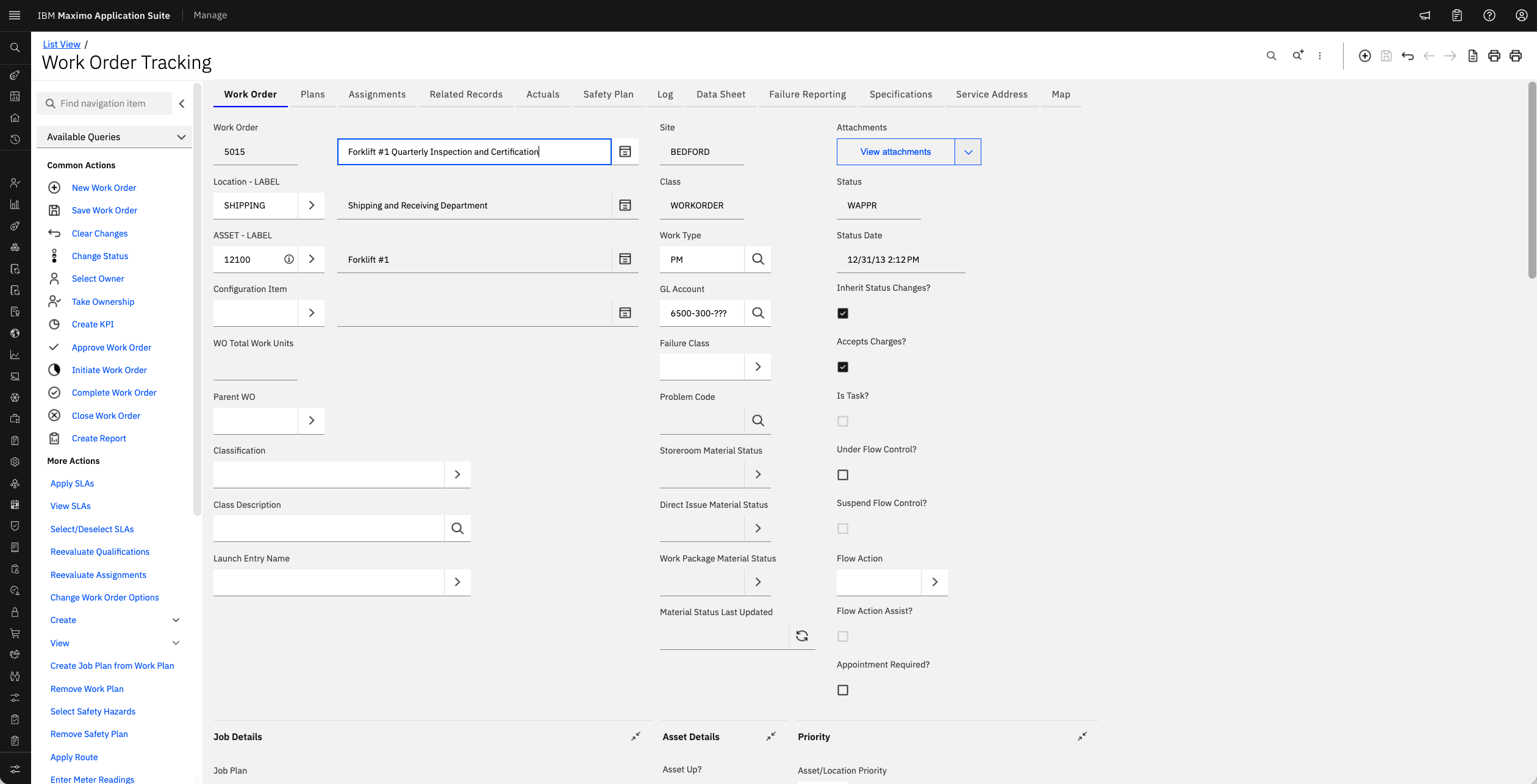Open the hamburger navigation menu
This screenshot has width=1537, height=784.
coord(15,15)
